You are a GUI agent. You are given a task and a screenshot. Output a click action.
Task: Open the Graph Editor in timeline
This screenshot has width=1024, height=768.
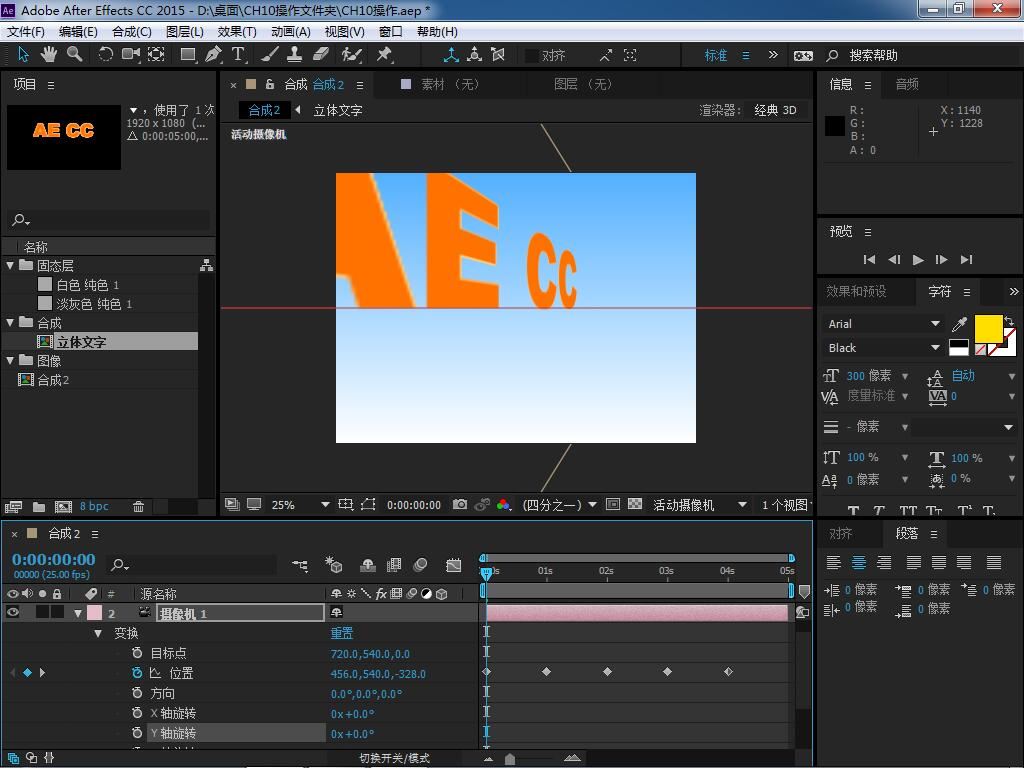[453, 565]
